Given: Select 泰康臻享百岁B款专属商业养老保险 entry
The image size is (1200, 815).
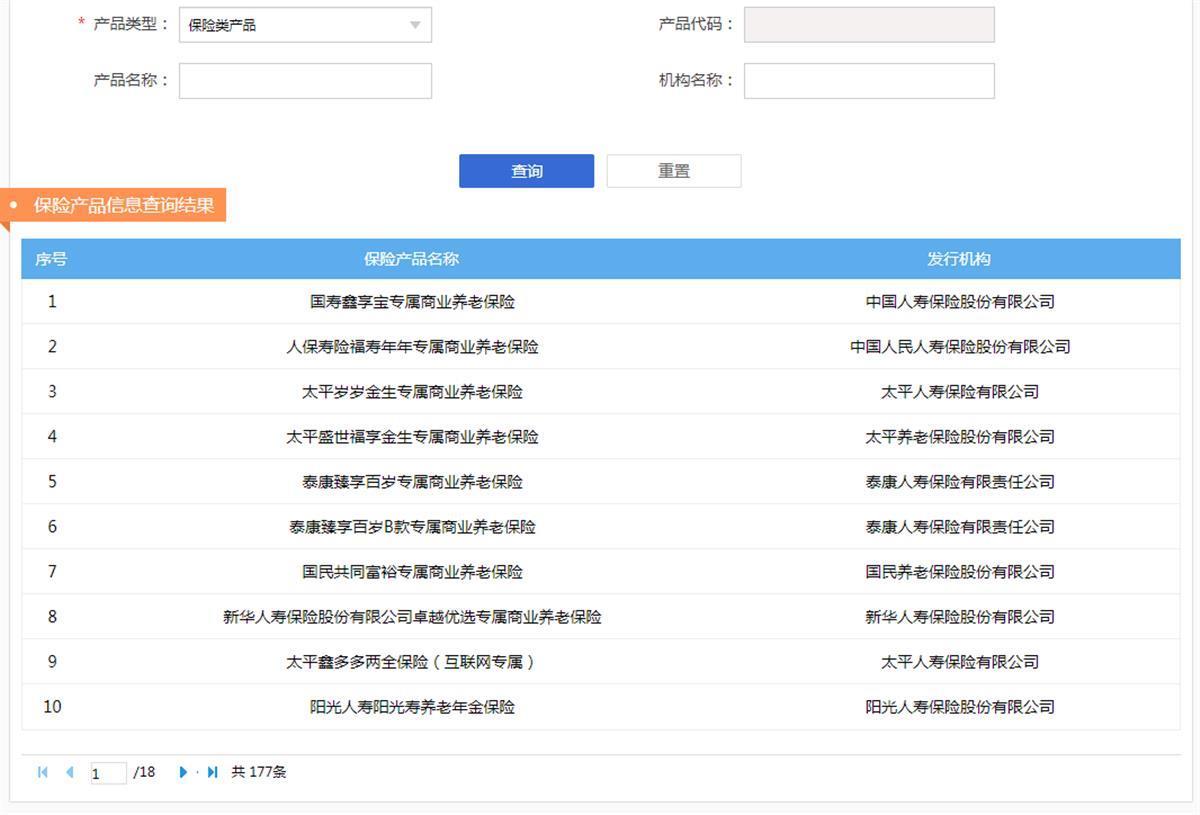Looking at the screenshot, I should pos(411,527).
